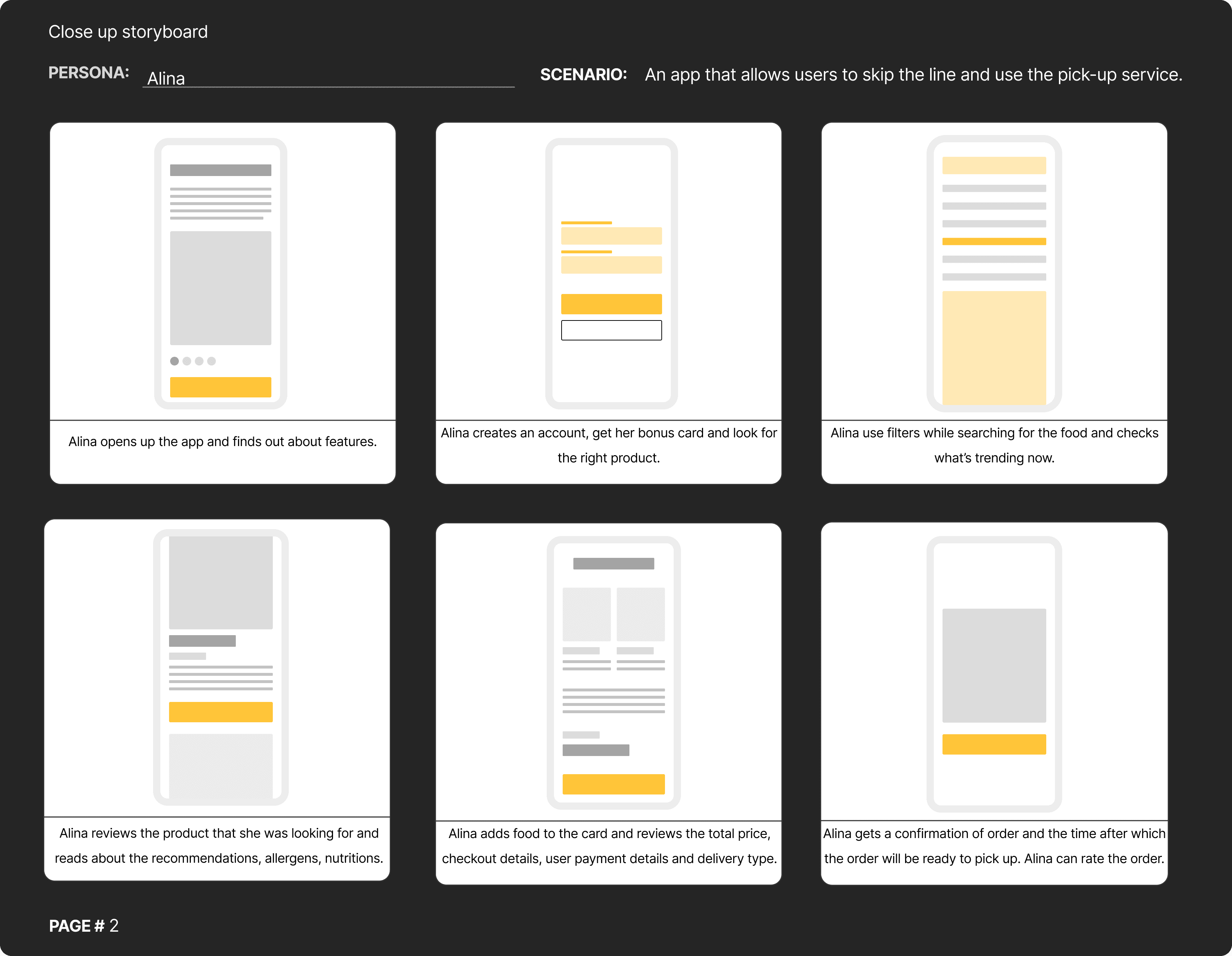Click the first pale-yellow input field in account wireframe
The image size is (1232, 956).
611,236
